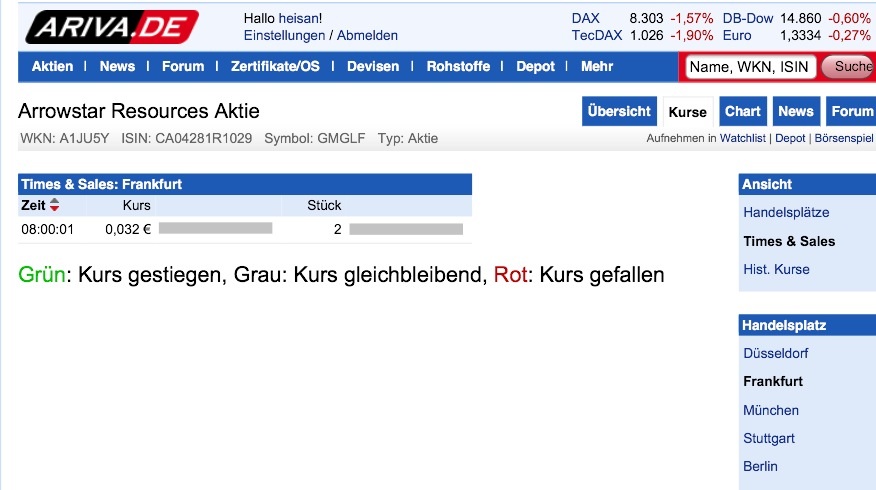
Task: Select Hist. Kurse in Ansicht panel
Action: (776, 269)
